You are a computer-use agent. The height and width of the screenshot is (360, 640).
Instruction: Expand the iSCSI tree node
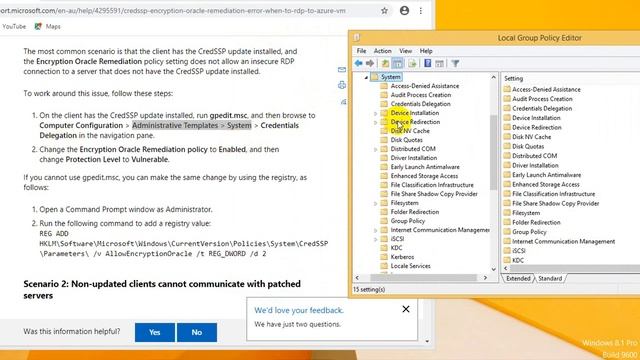pos(376,239)
